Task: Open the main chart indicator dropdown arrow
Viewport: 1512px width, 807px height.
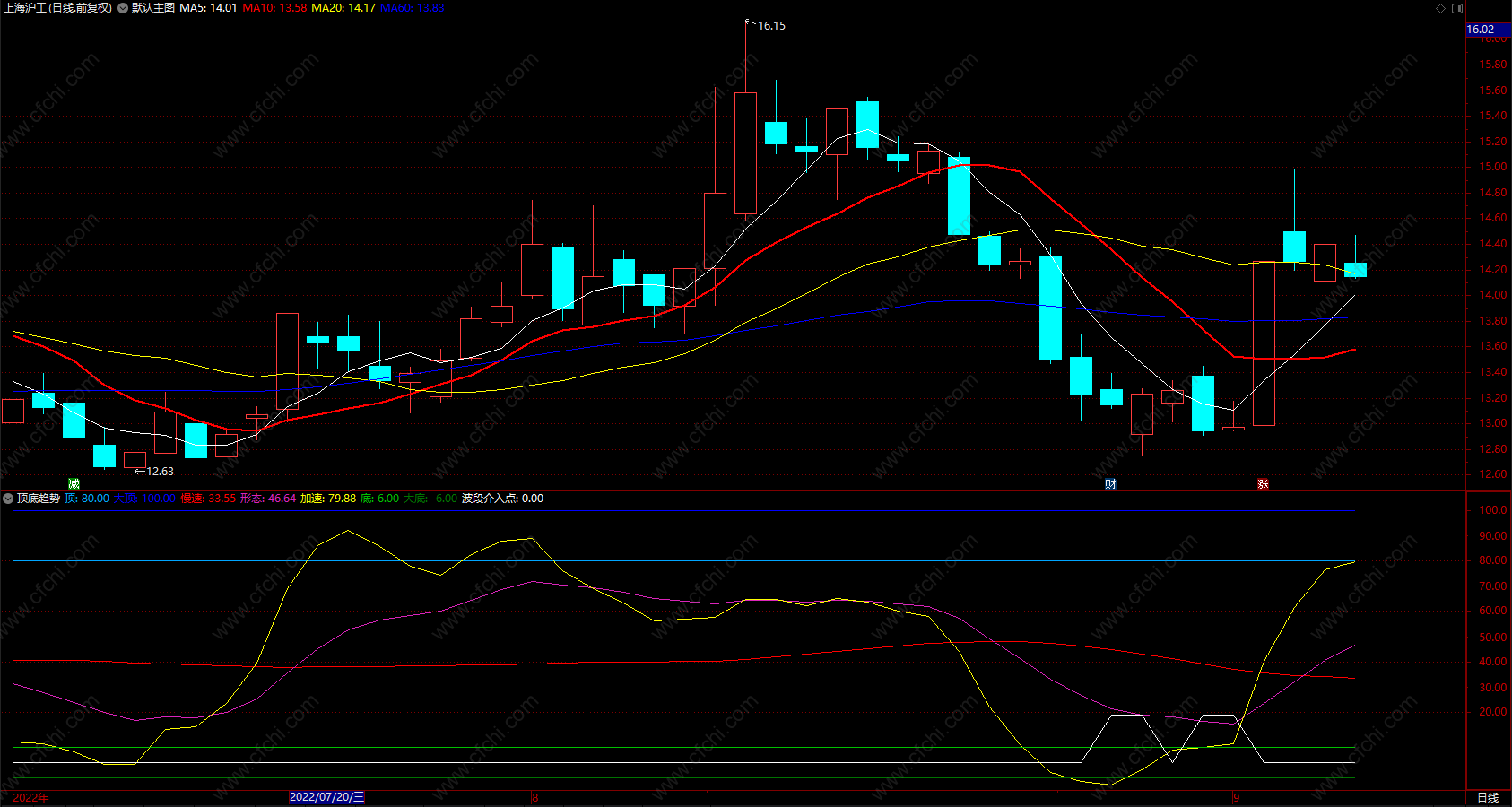Action: pyautogui.click(x=123, y=8)
